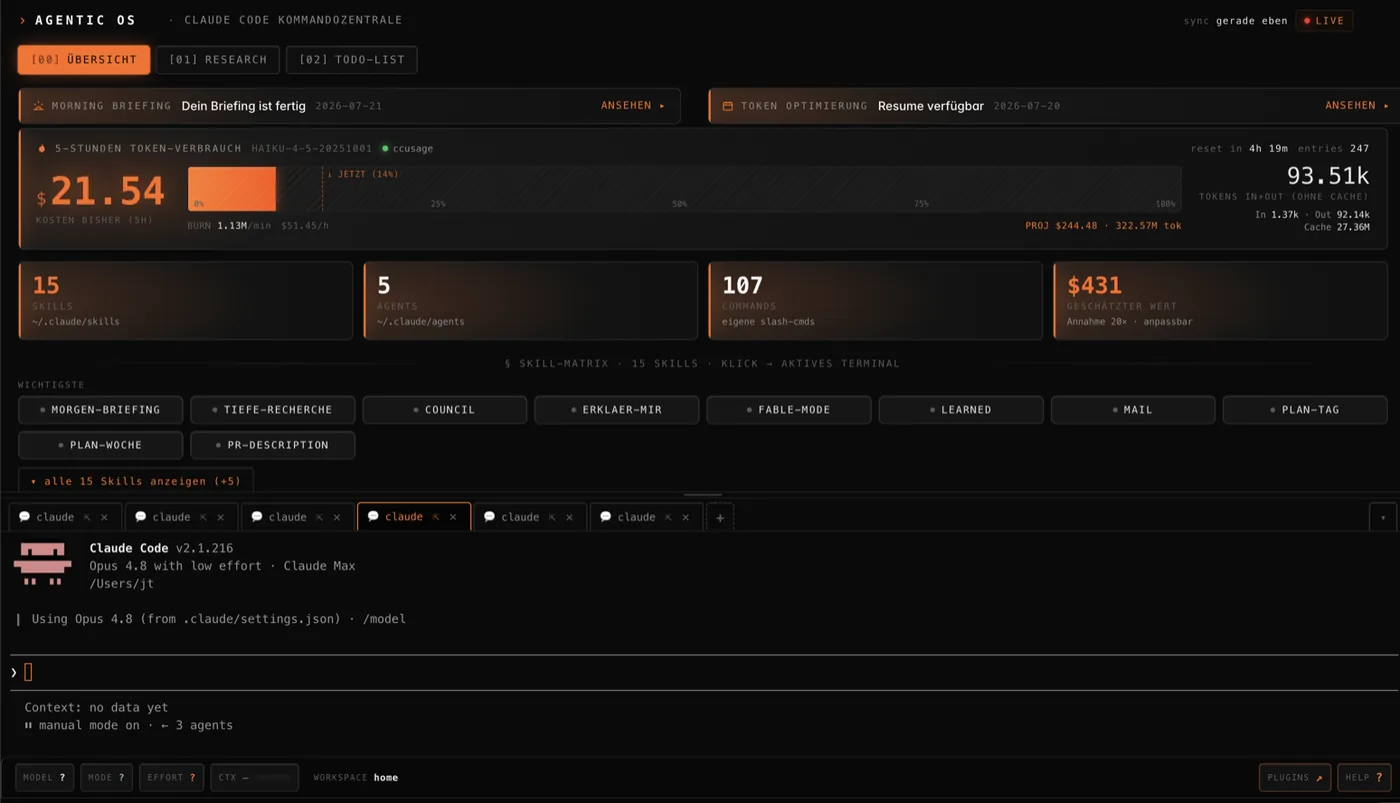Run the Morgen-Briefing skill
The width and height of the screenshot is (1400, 803).
click(x=100, y=409)
